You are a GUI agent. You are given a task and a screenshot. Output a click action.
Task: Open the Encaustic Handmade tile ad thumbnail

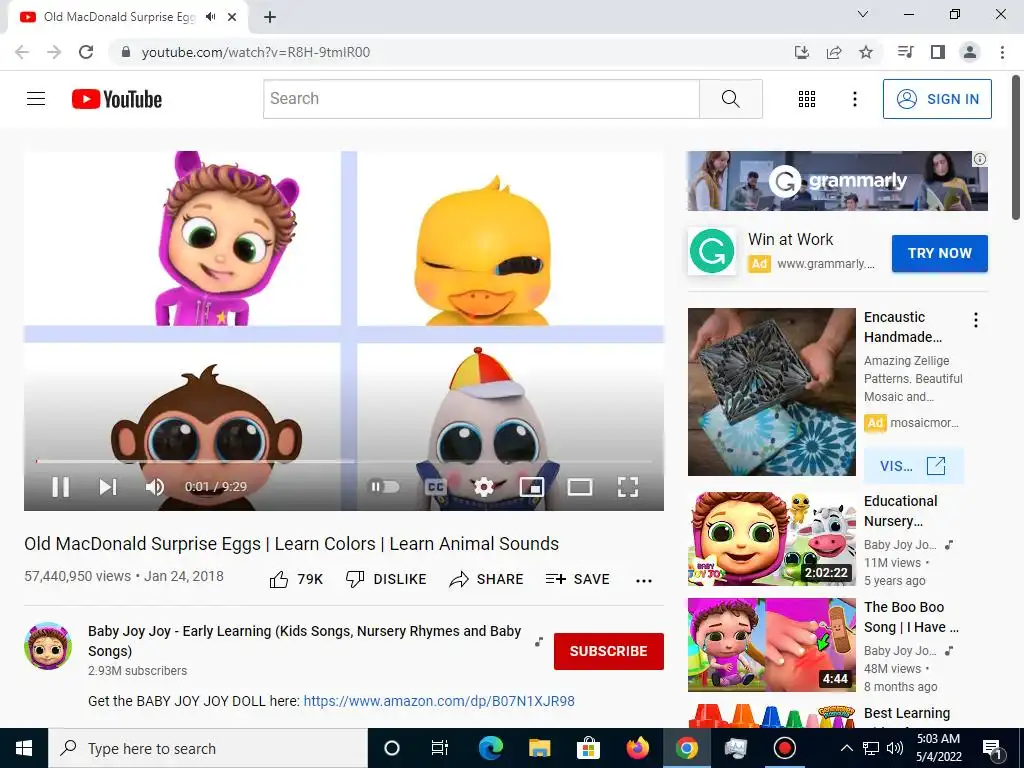click(771, 392)
